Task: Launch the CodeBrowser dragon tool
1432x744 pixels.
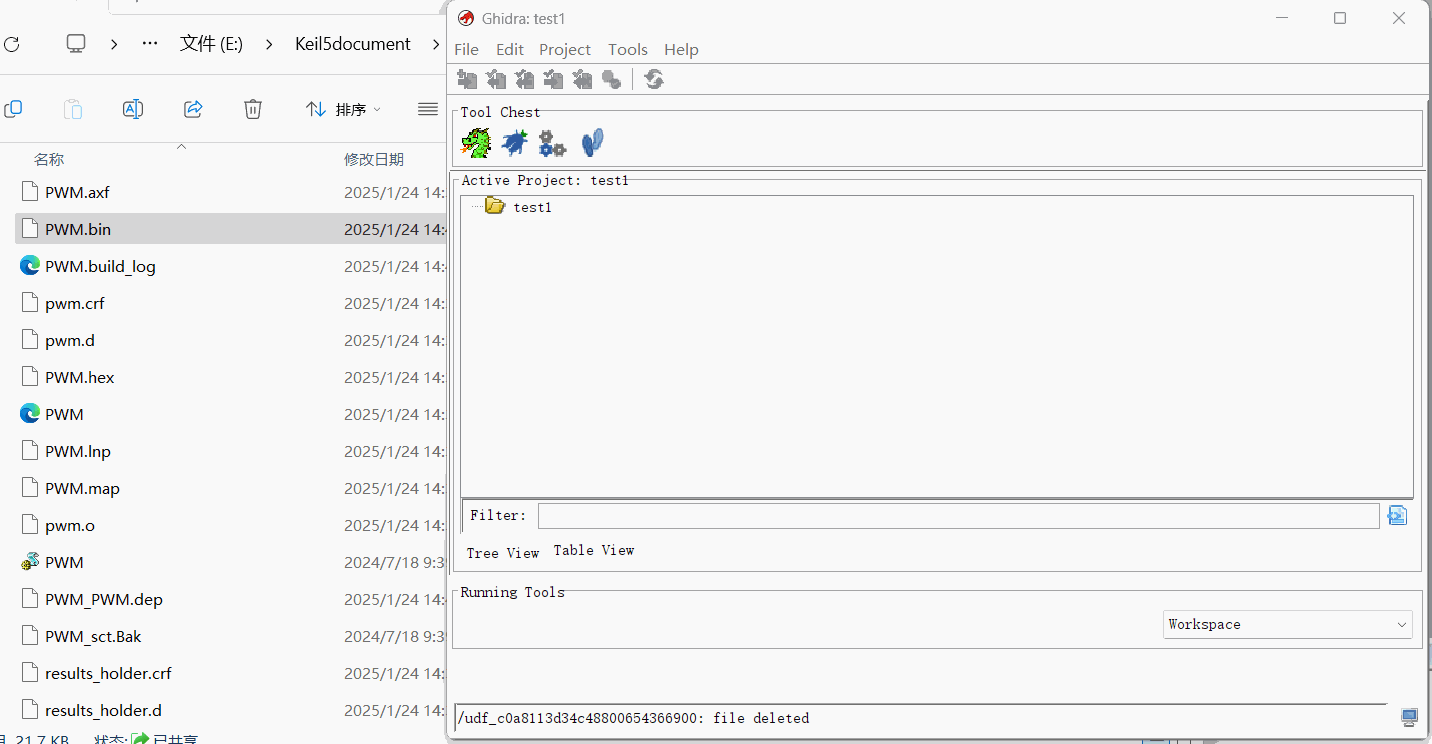Action: (476, 143)
